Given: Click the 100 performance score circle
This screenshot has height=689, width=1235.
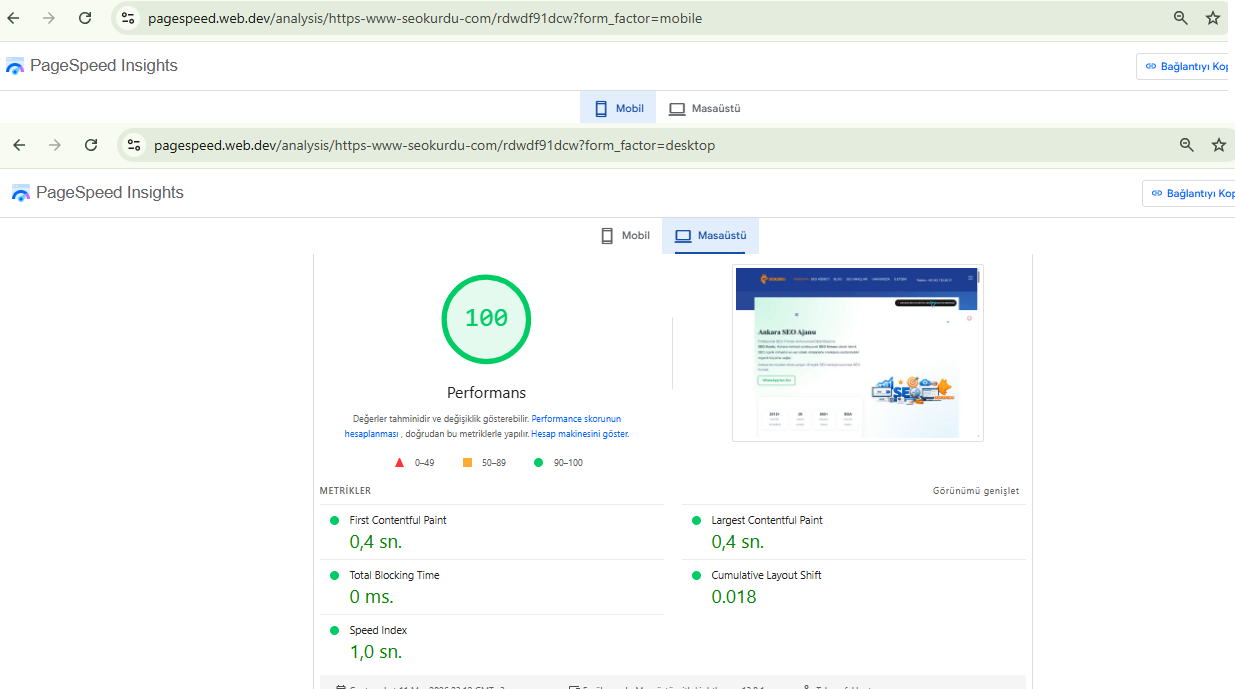Looking at the screenshot, I should 486,319.
